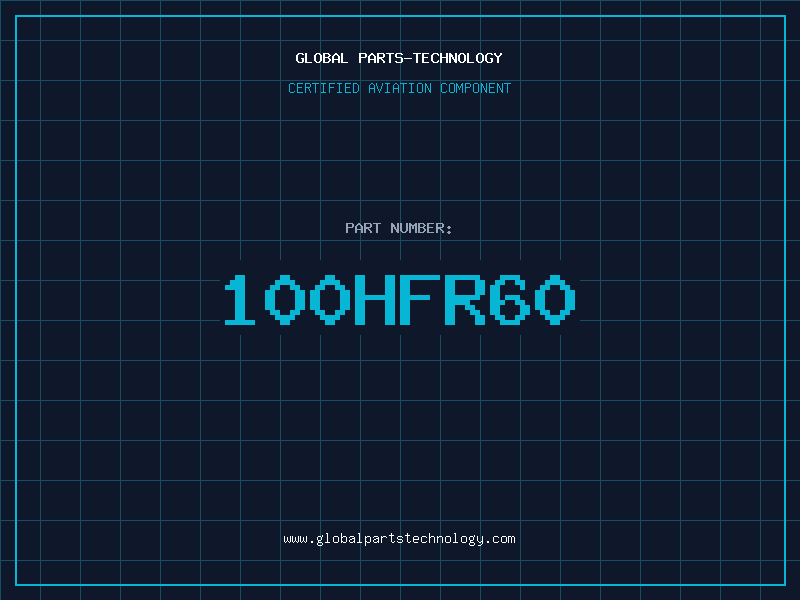Click the first zero after the 1
Viewport: 800px width, 600px height.
pyautogui.click(x=285, y=300)
